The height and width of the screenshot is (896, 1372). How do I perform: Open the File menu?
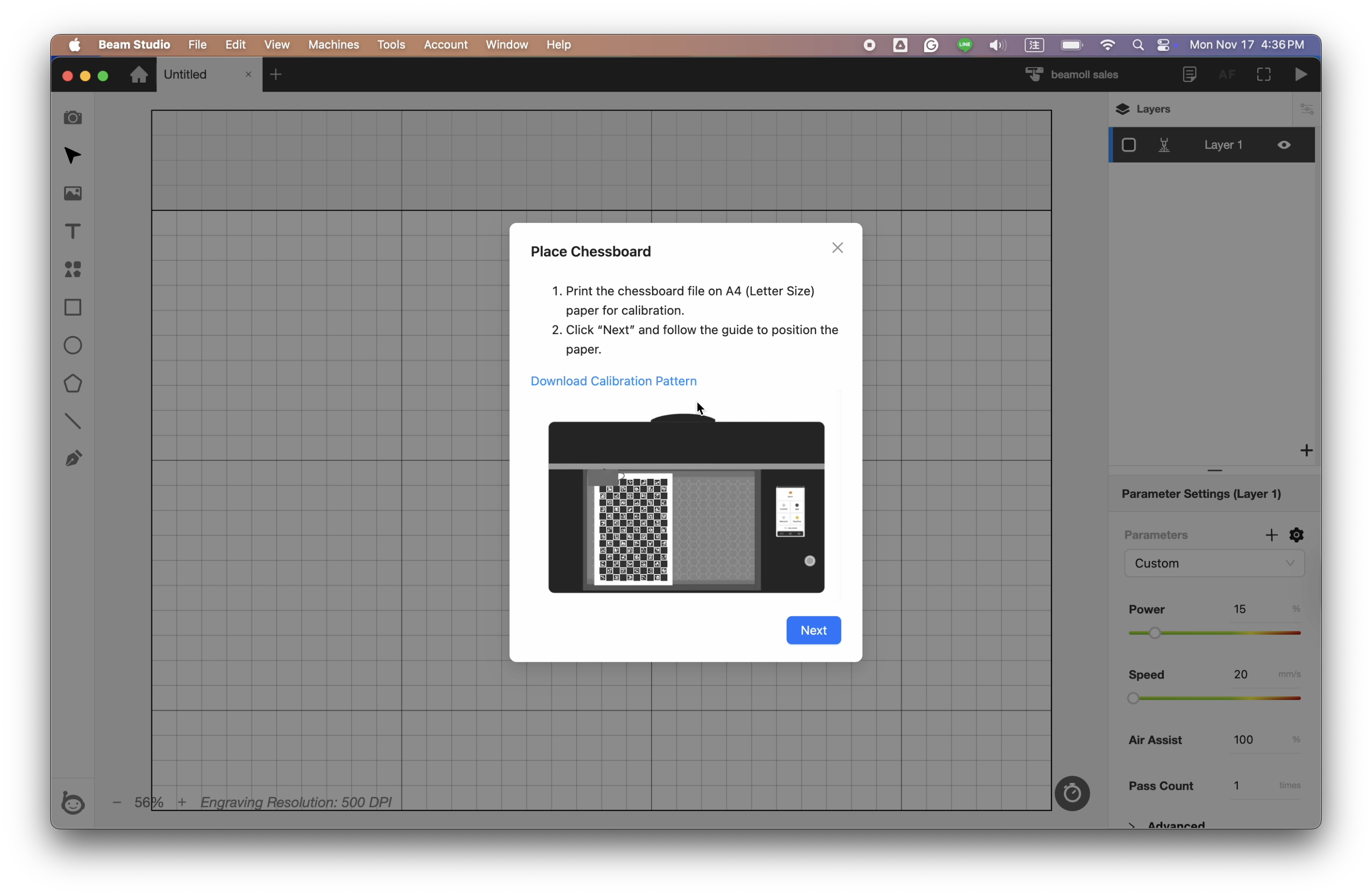click(x=197, y=44)
